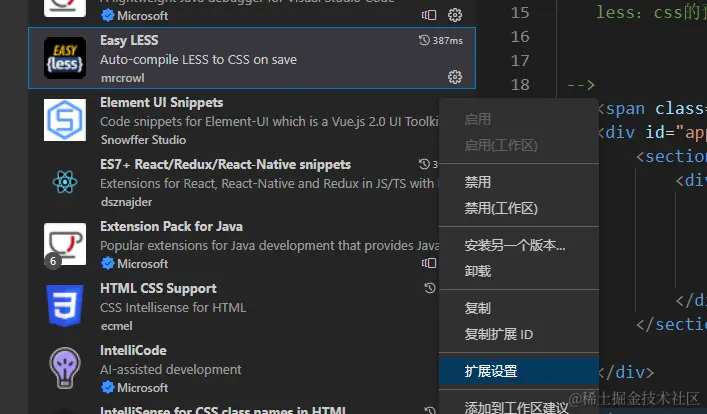
Task: Click line number 18 in the editor
Action: (x=520, y=84)
